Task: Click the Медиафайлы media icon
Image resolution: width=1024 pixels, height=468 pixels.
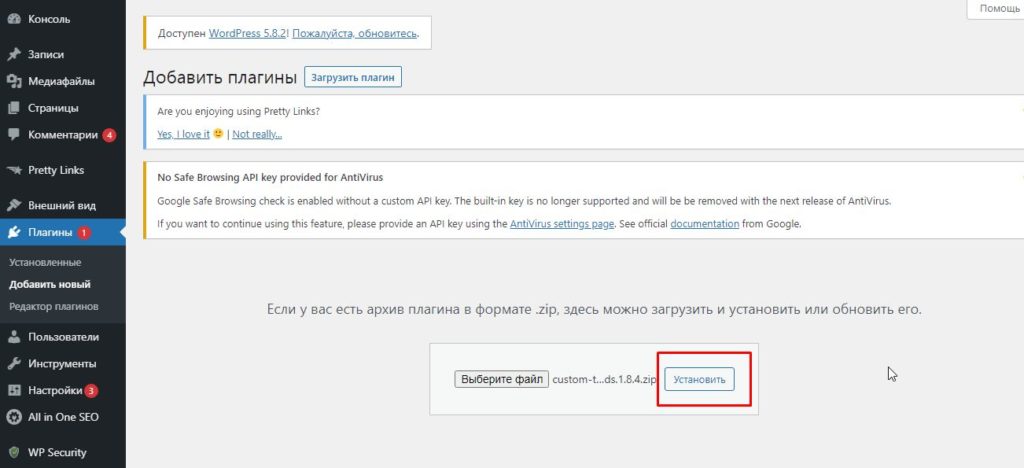Action: point(14,81)
